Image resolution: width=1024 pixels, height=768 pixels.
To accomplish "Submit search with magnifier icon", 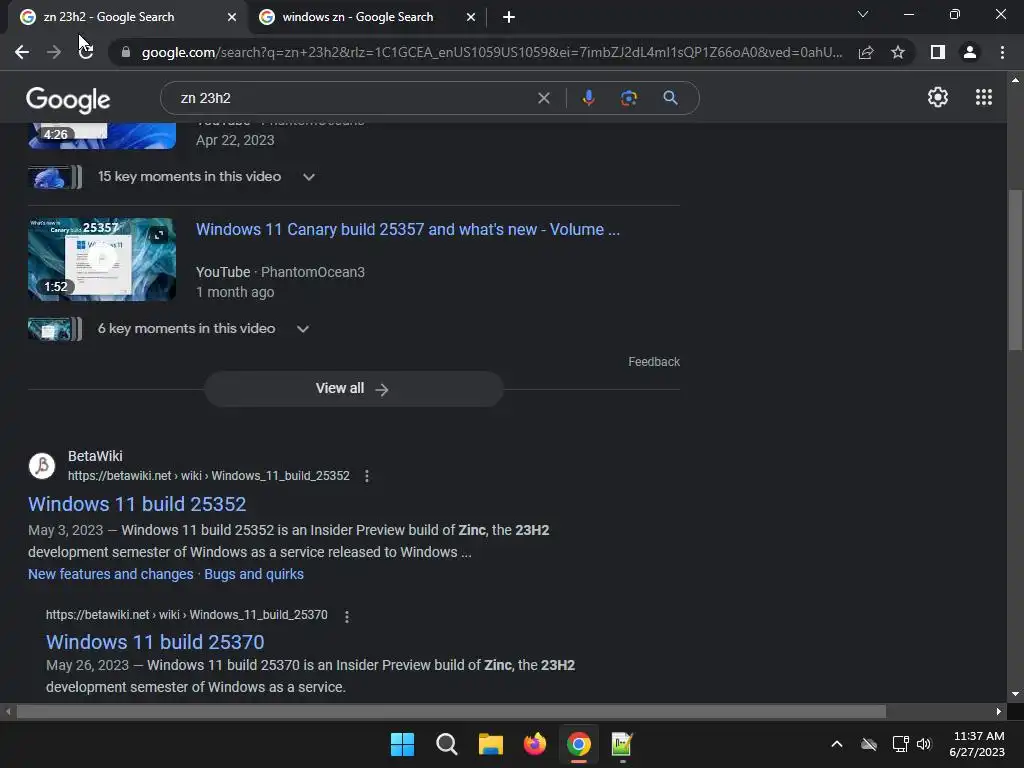I will point(670,98).
